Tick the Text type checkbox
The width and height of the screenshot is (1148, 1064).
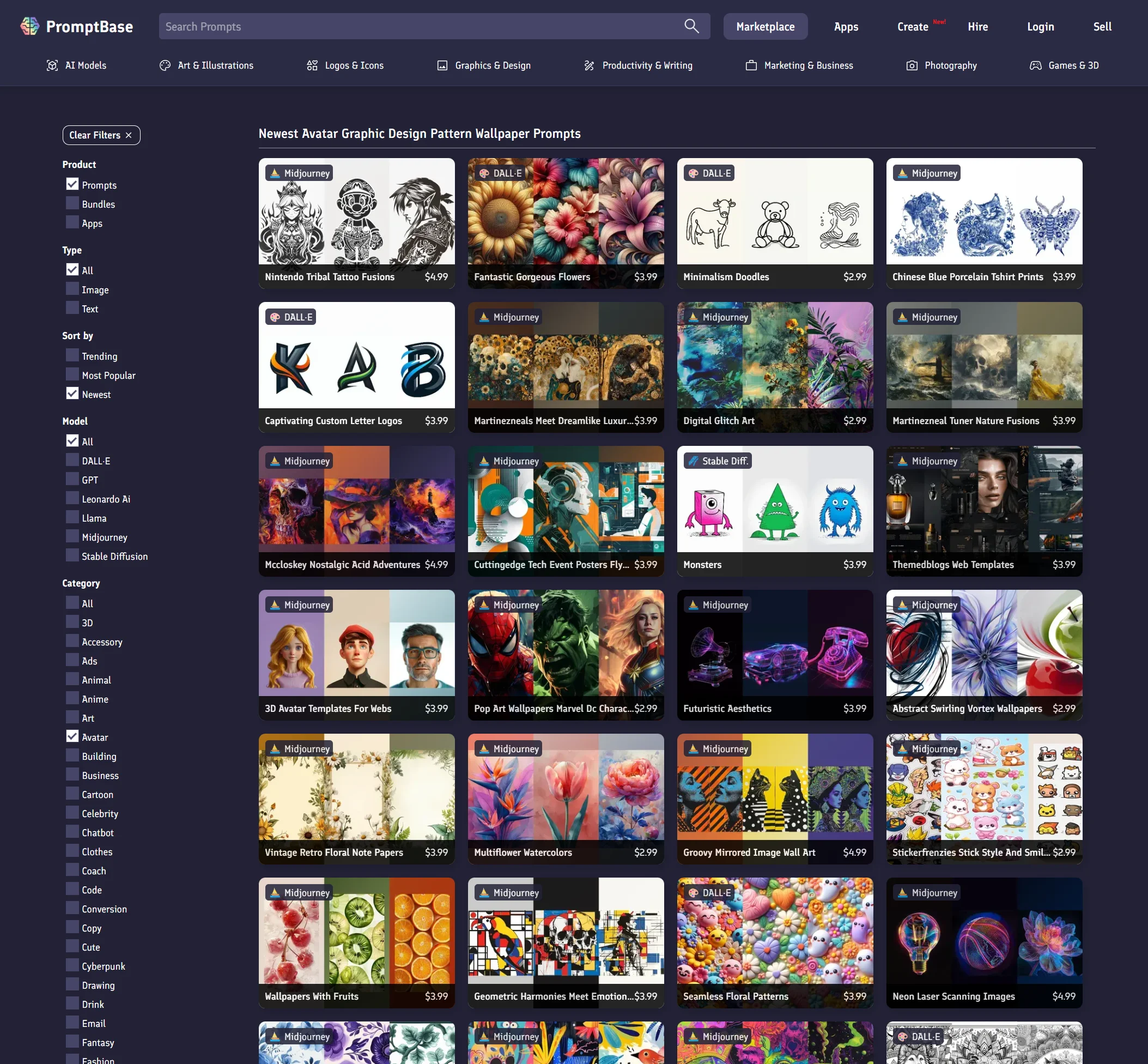[72, 308]
